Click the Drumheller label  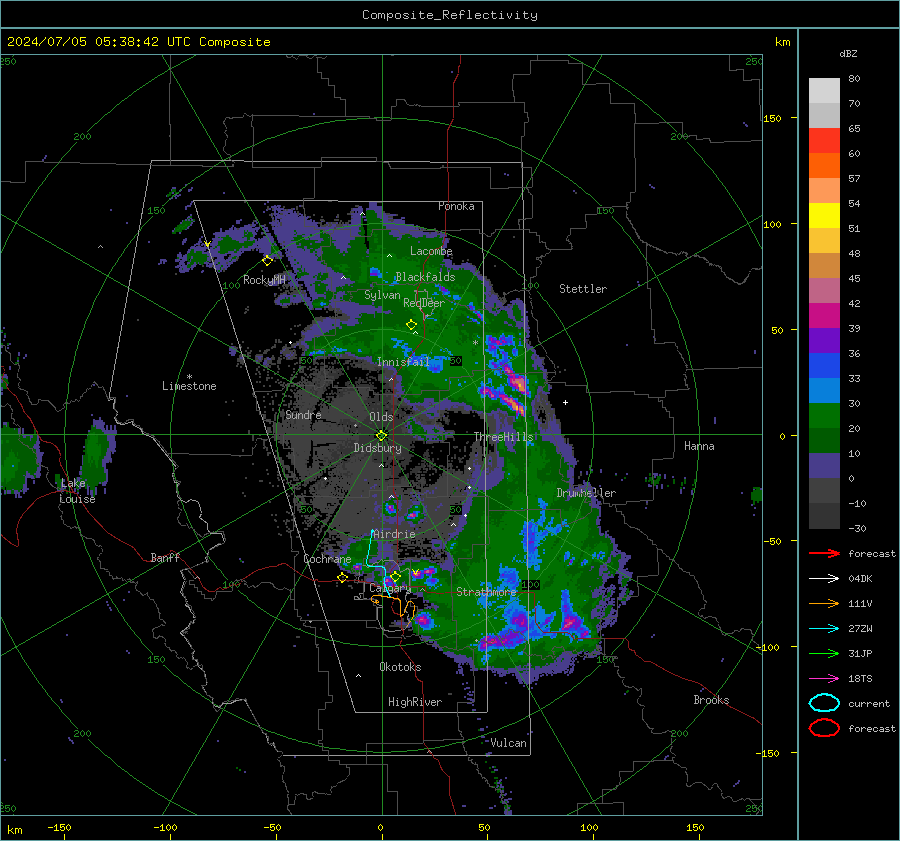586,493
